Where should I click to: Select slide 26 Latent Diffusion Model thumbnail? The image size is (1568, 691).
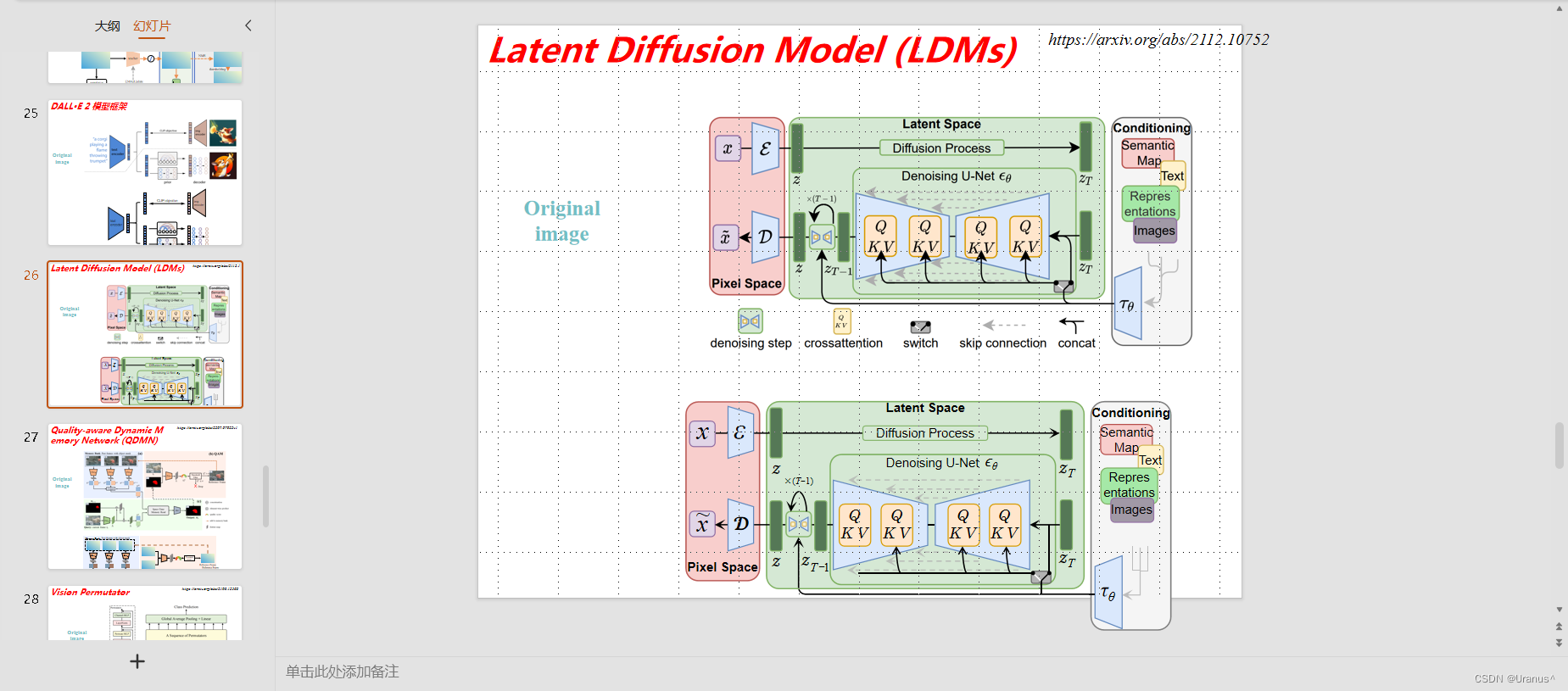(x=145, y=335)
